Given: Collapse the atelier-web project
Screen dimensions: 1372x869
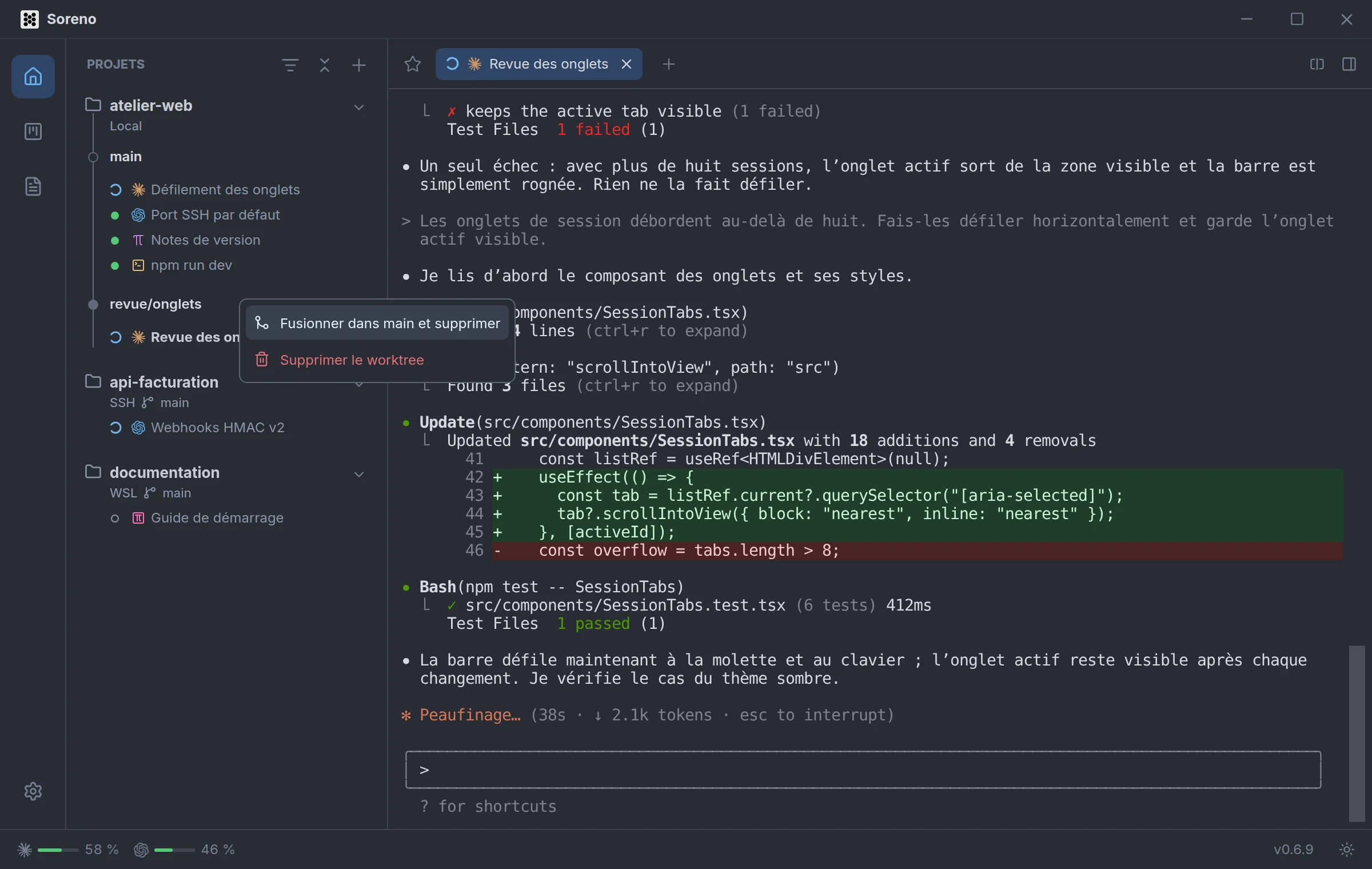Looking at the screenshot, I should point(359,107).
